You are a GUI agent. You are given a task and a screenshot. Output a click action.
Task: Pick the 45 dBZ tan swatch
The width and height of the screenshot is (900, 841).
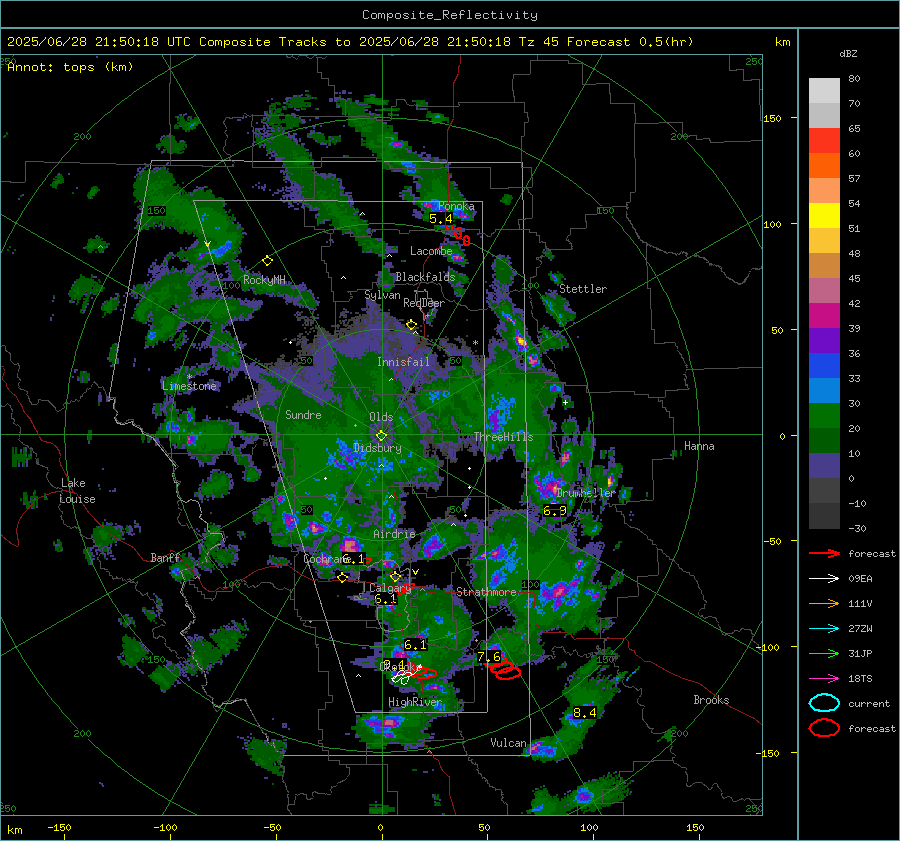824,265
